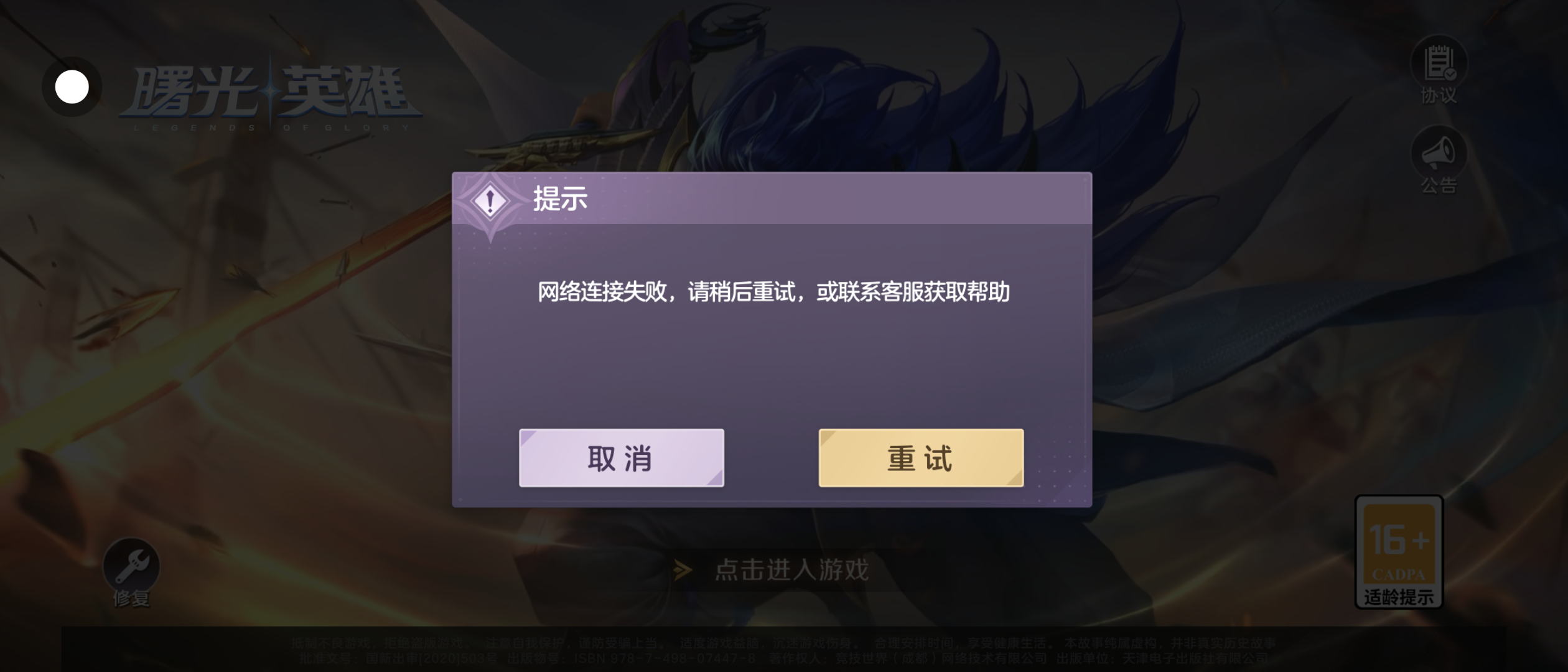Viewport: 1568px width, 672px height.
Task: Tap the 修复 repair wrench icon
Action: pos(131,566)
